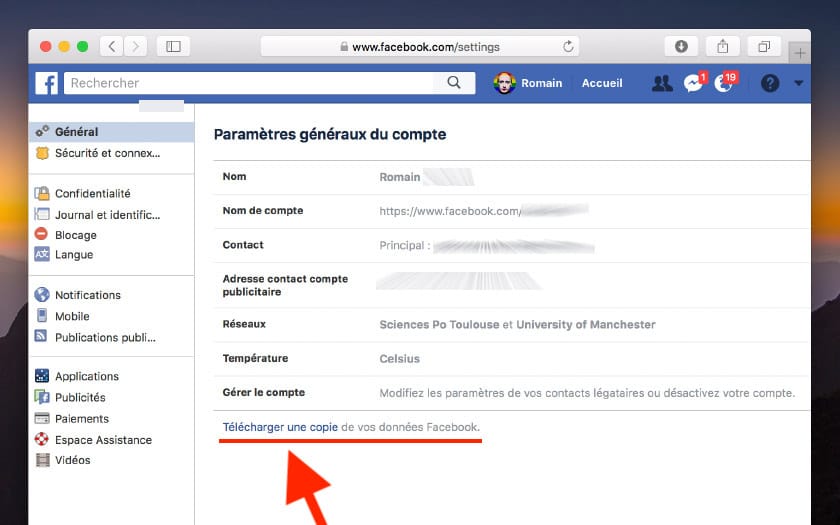
Task: Click the Espace Assistance lifebuoy icon
Action: click(x=41, y=439)
